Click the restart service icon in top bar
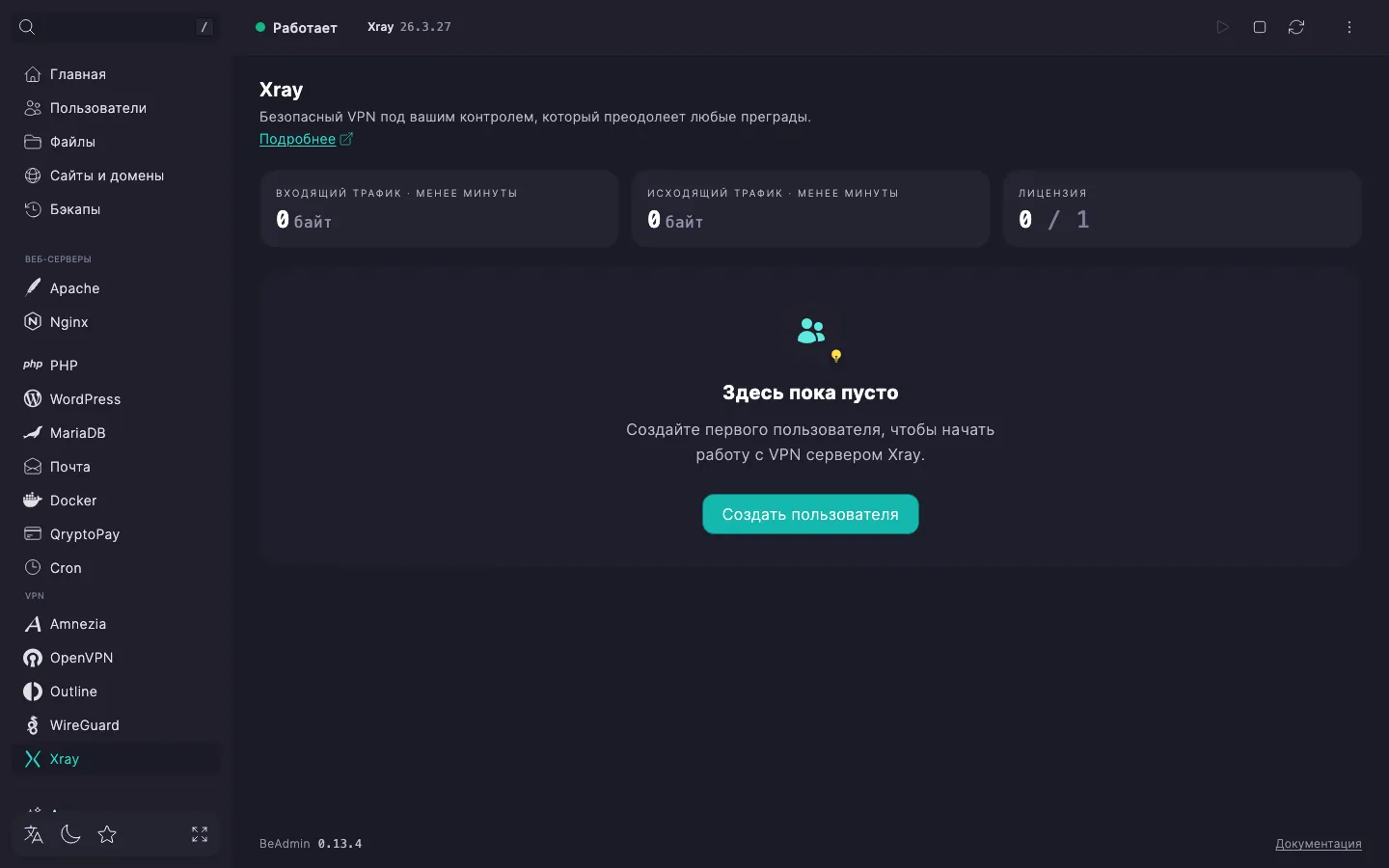The image size is (1389, 868). (x=1296, y=27)
